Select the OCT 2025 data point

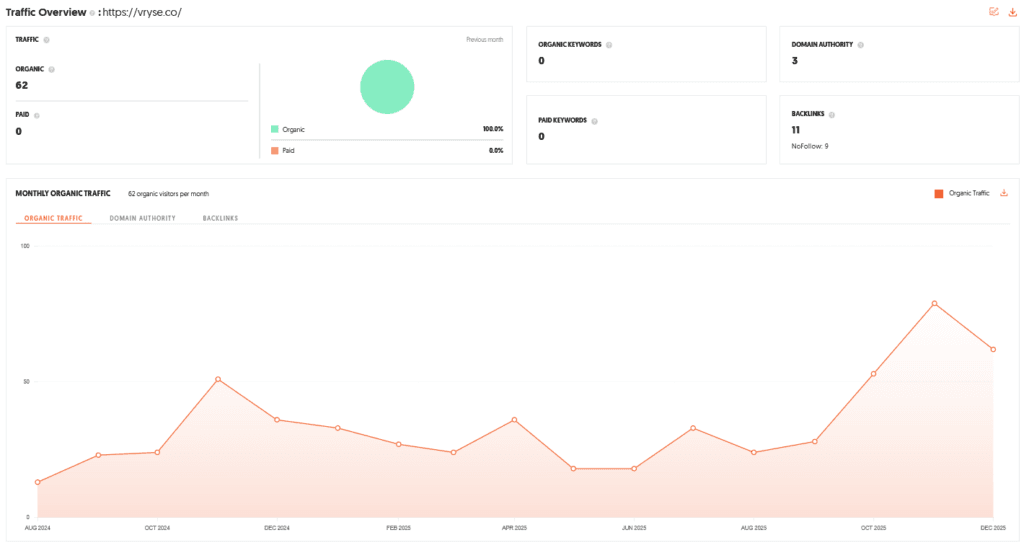tap(873, 374)
